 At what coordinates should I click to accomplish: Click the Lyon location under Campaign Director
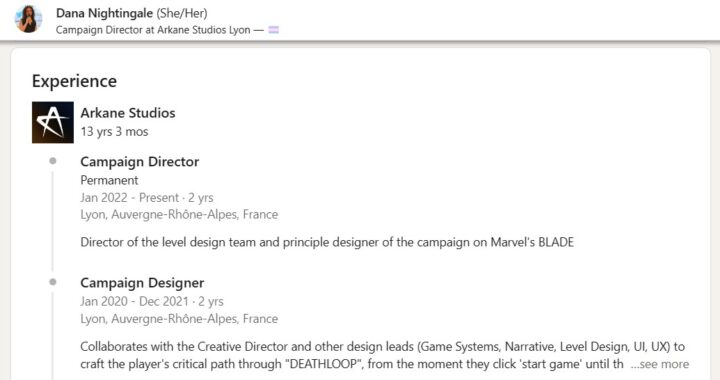pyautogui.click(x=179, y=215)
